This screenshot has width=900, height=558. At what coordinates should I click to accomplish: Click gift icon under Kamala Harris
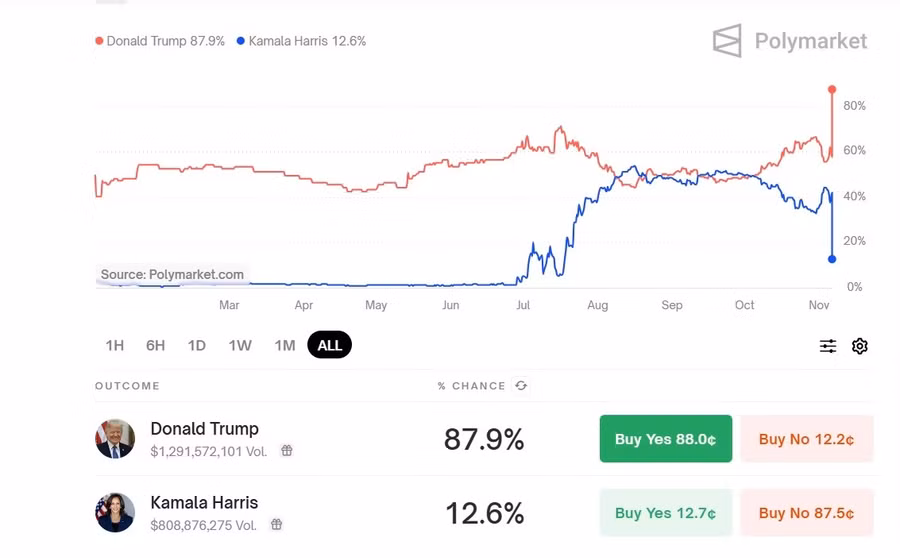(x=277, y=525)
